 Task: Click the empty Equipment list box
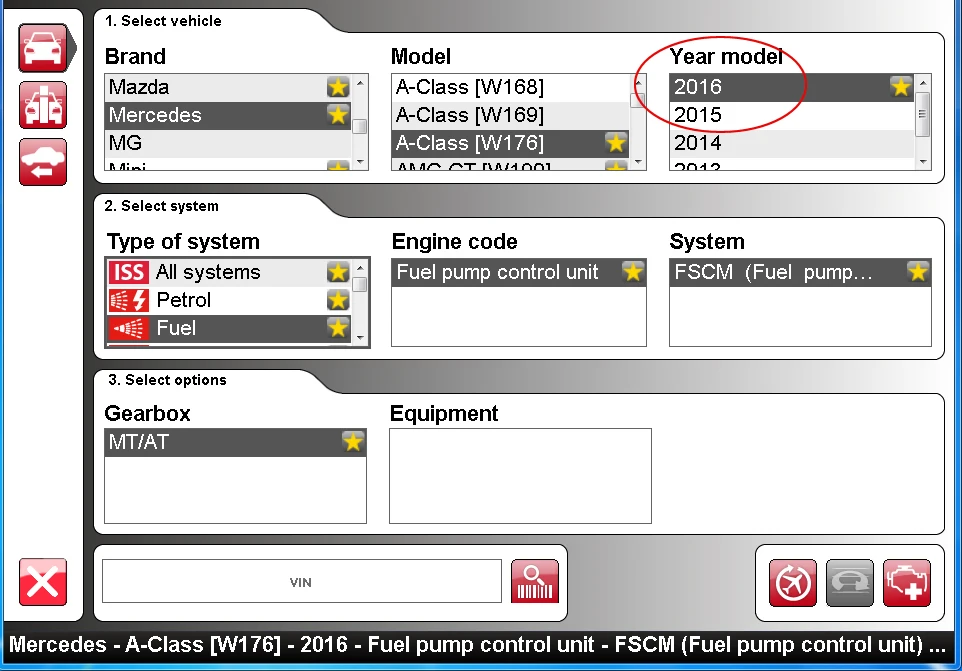click(520, 476)
